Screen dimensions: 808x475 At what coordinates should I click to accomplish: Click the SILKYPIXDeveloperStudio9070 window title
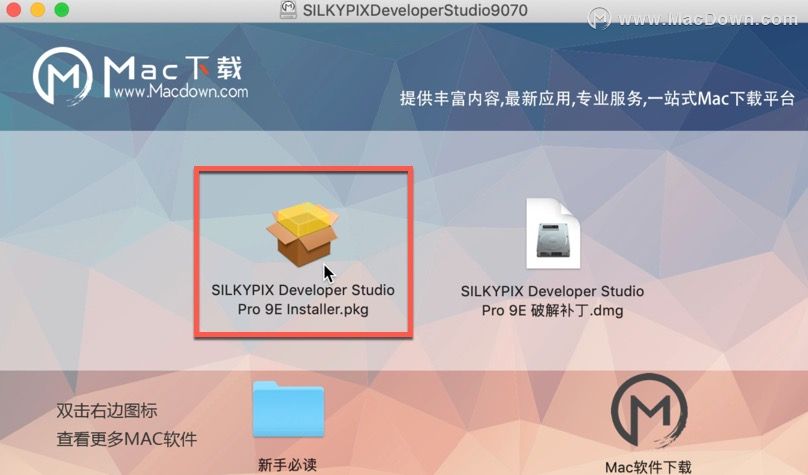tap(415, 10)
